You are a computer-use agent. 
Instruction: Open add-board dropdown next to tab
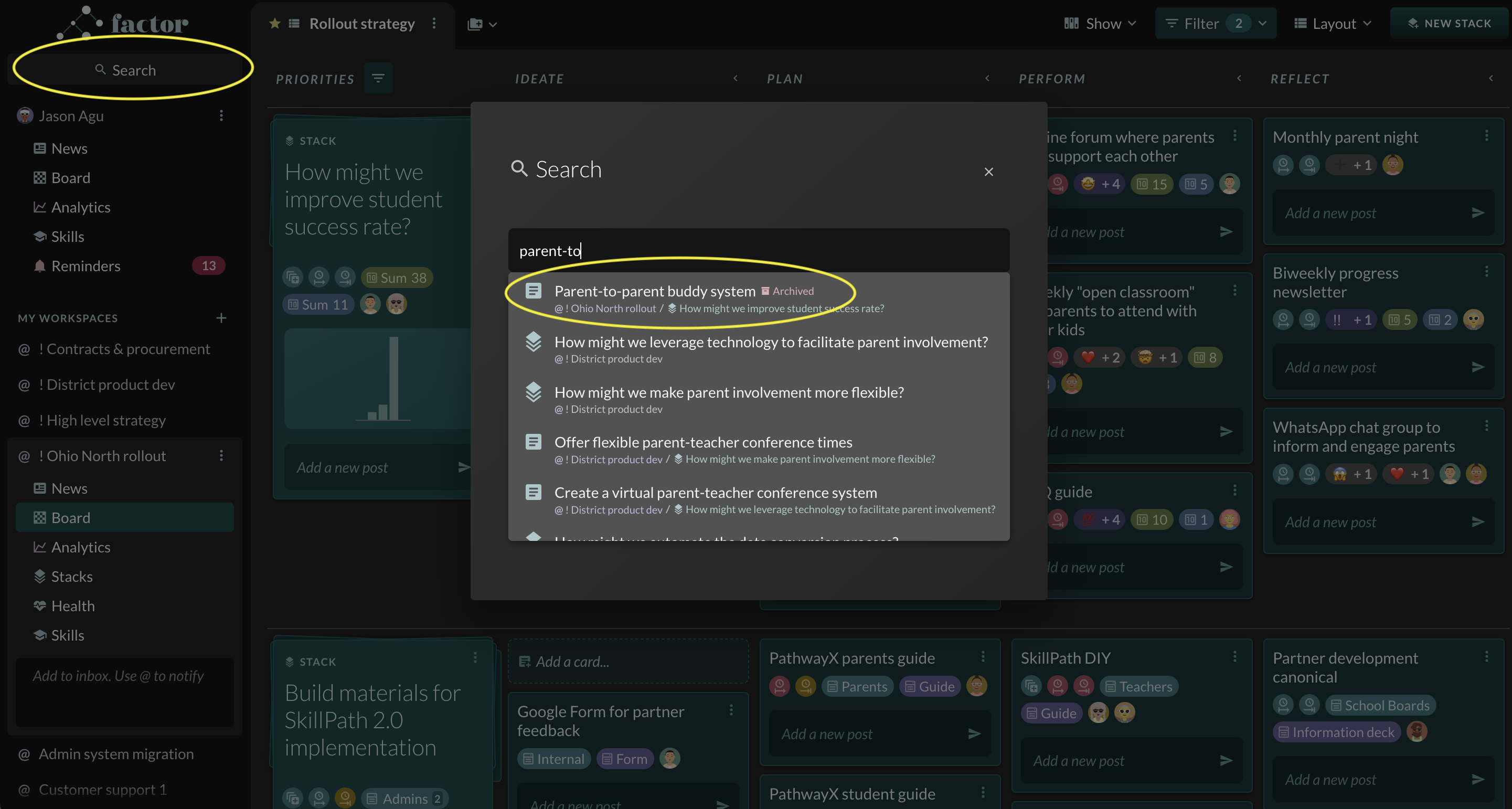tap(482, 24)
